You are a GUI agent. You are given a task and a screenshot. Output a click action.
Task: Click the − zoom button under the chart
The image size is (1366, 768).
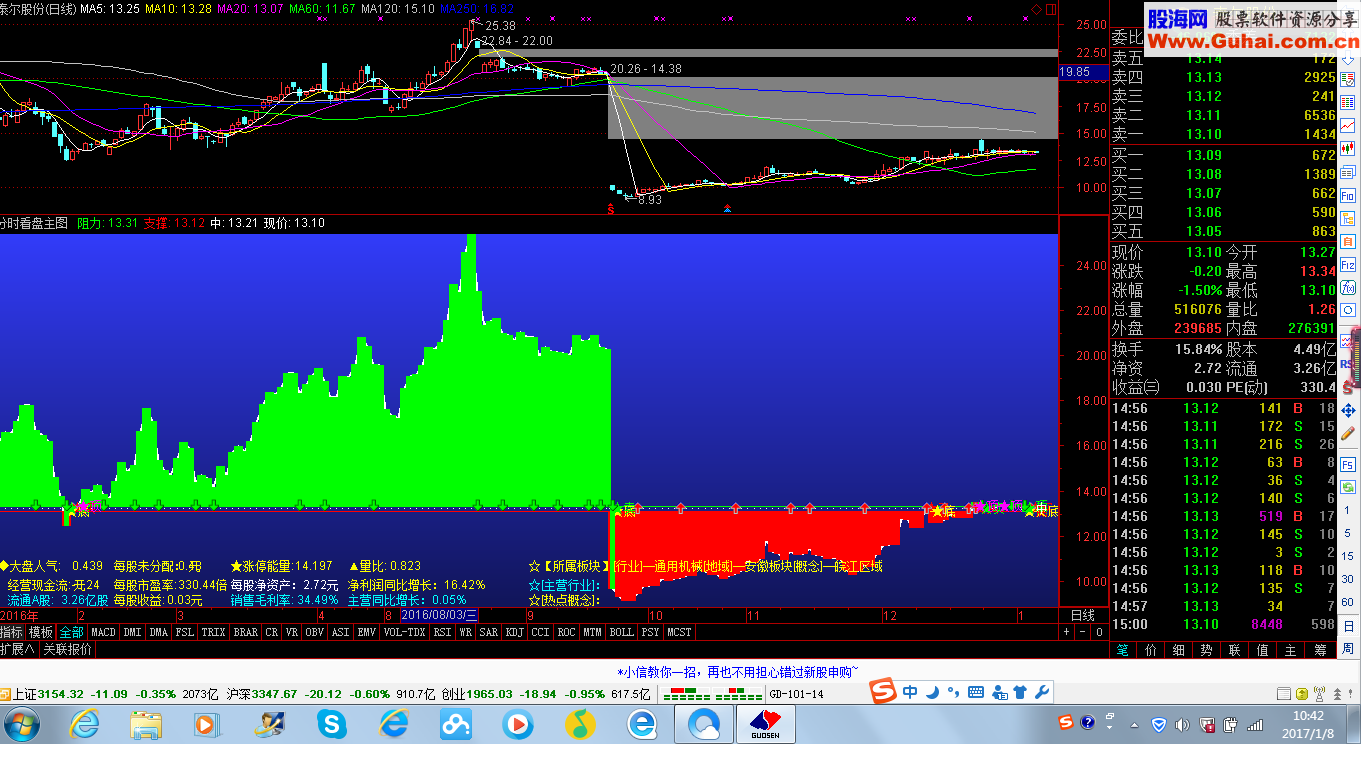(x=1083, y=632)
